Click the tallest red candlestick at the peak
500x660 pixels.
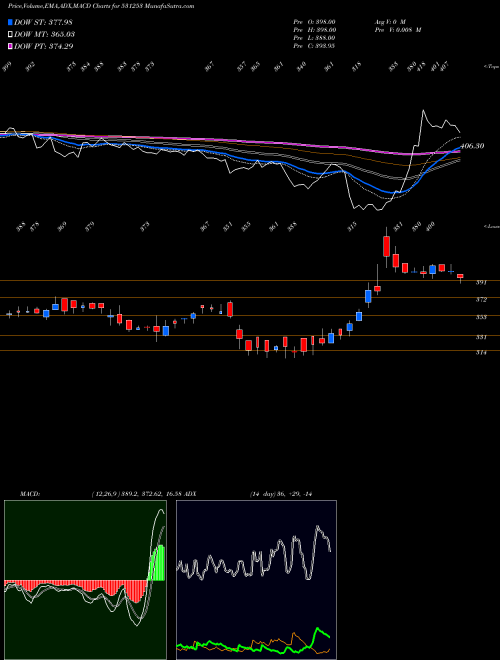click(386, 246)
